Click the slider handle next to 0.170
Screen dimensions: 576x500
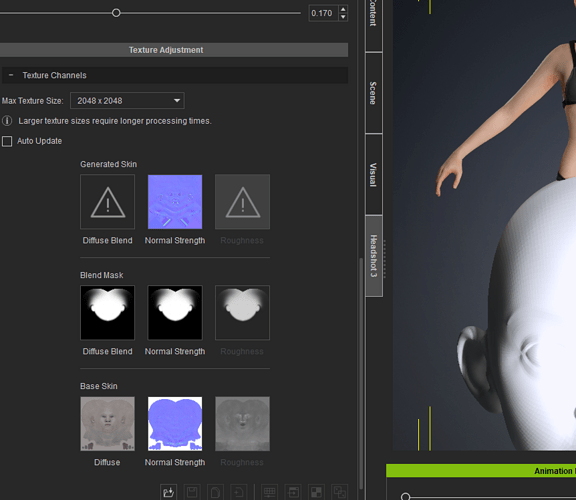[116, 13]
